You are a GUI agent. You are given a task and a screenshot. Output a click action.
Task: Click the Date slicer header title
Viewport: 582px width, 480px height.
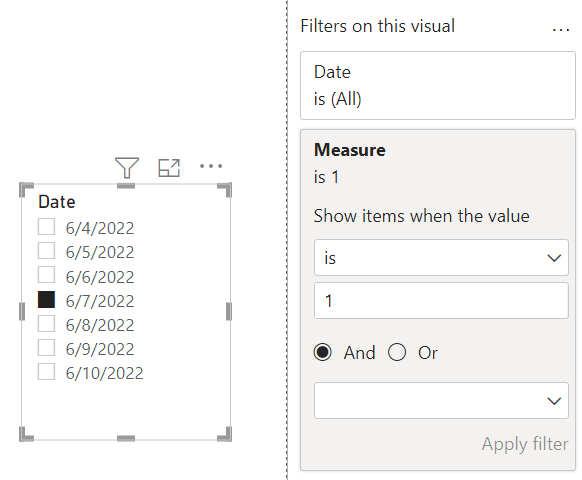coord(57,202)
